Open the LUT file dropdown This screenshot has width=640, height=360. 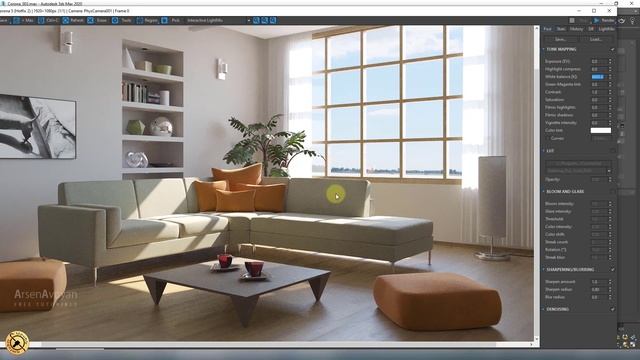click(578, 171)
